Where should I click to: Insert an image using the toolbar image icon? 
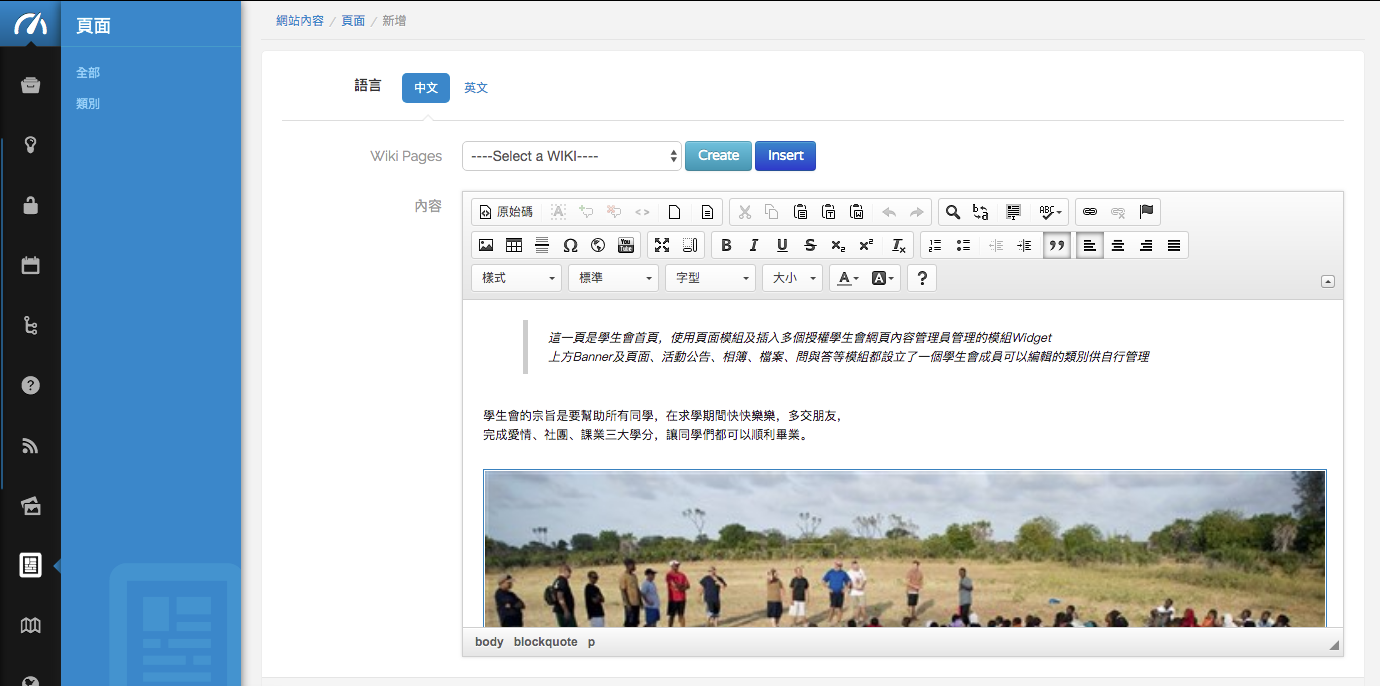click(486, 245)
